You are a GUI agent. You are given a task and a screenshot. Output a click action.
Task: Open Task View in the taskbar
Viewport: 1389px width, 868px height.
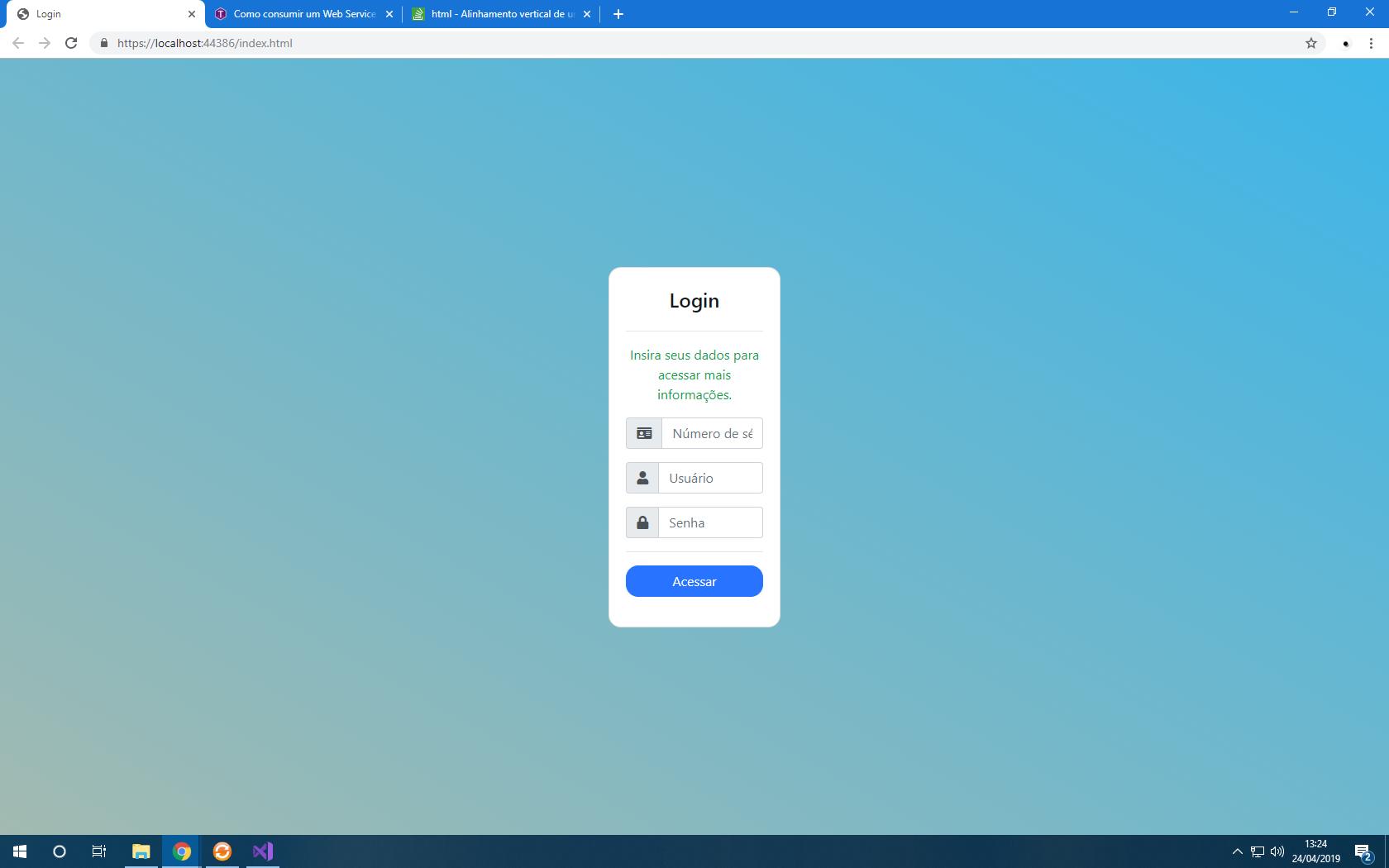pos(99,851)
